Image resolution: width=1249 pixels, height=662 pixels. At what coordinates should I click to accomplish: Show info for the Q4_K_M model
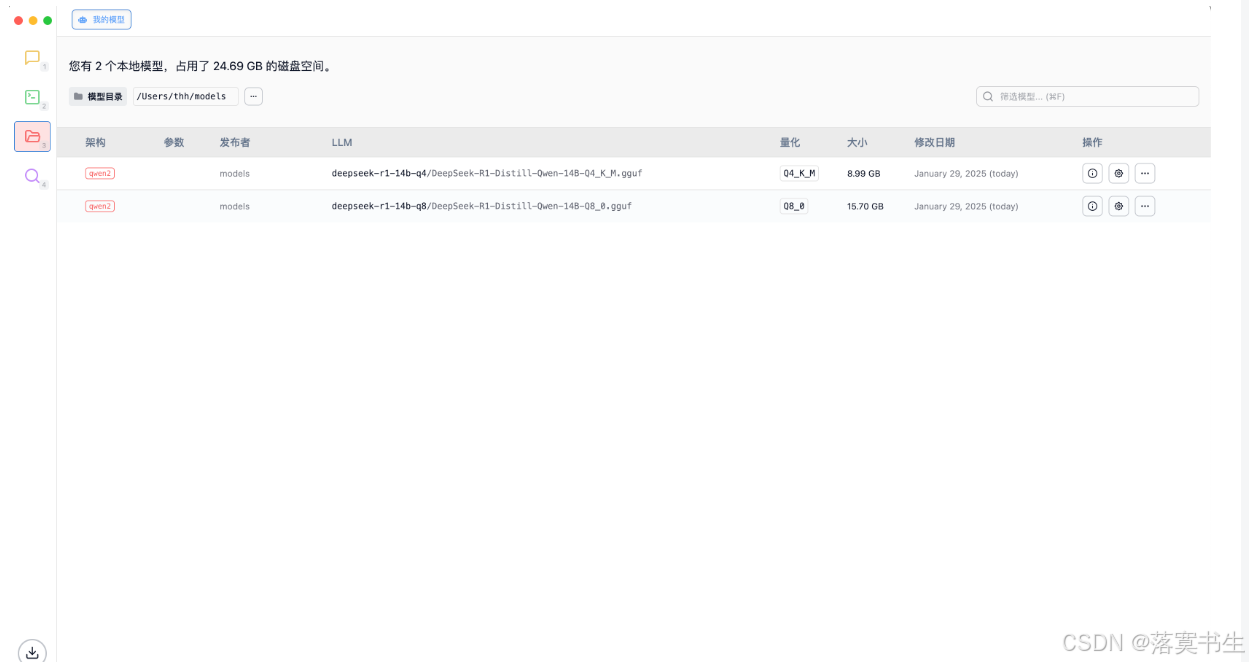point(1092,173)
